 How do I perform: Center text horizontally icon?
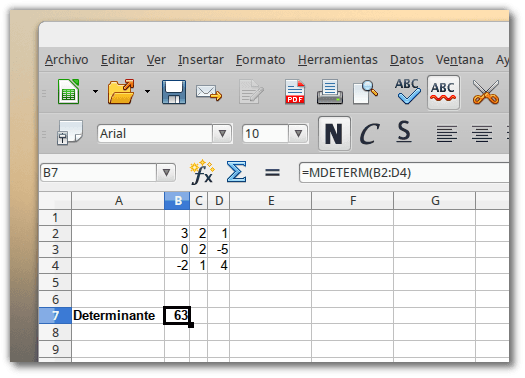click(x=482, y=134)
